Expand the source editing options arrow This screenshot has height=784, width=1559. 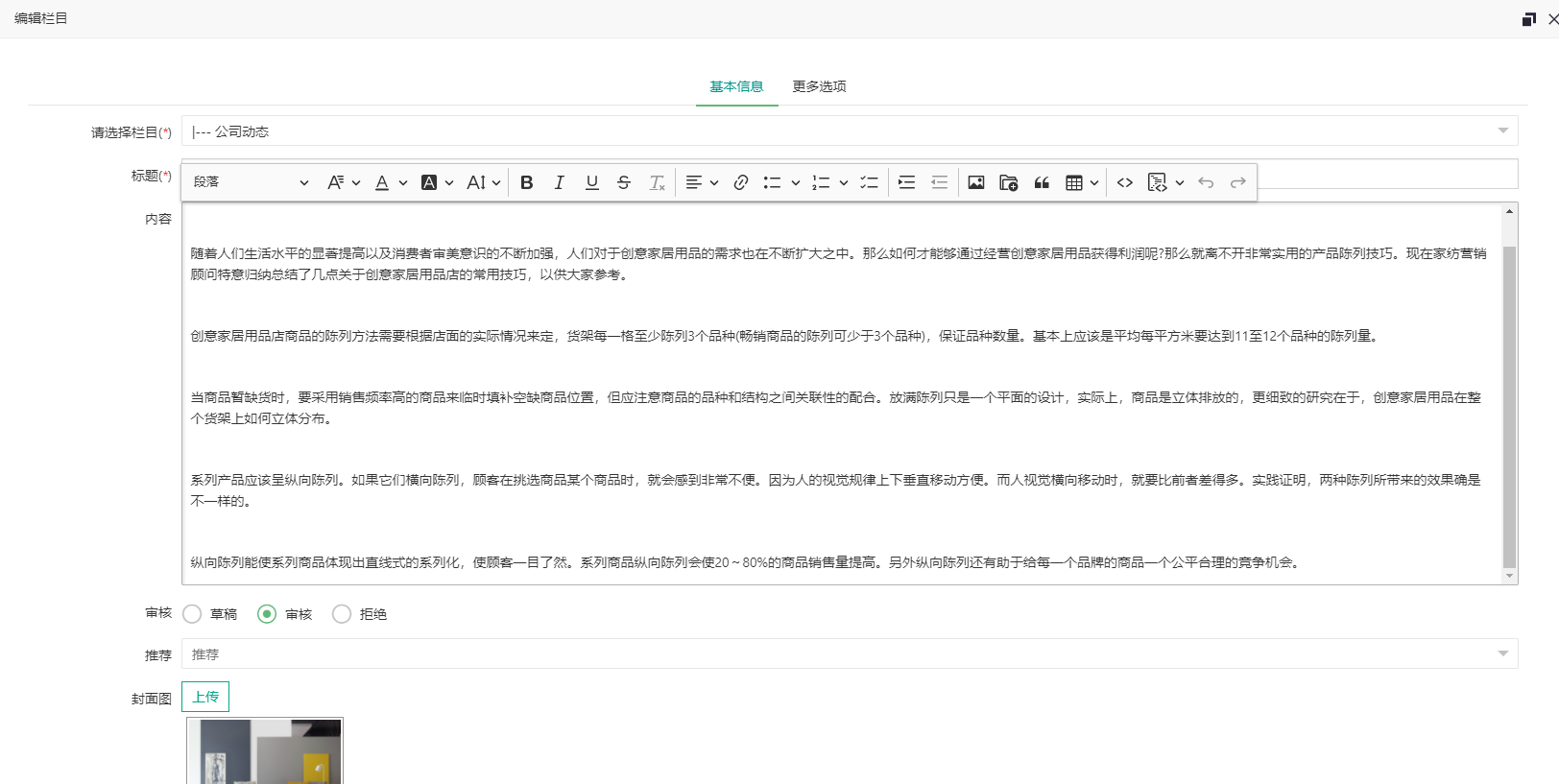(x=1180, y=182)
